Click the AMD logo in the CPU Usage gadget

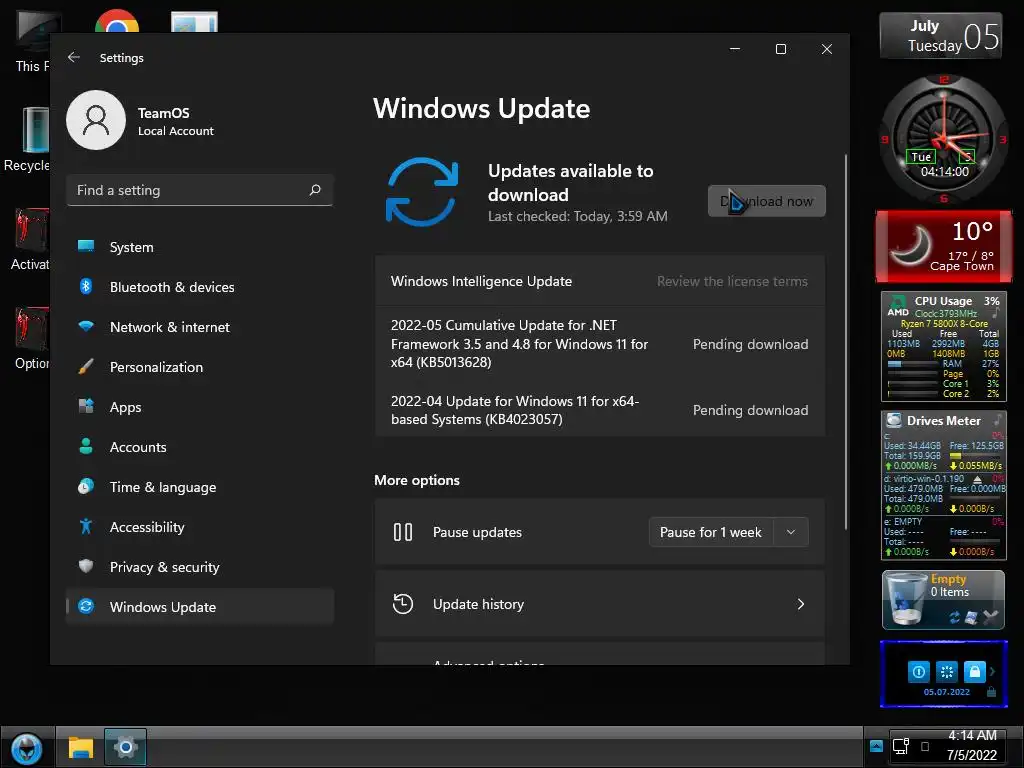tap(898, 306)
